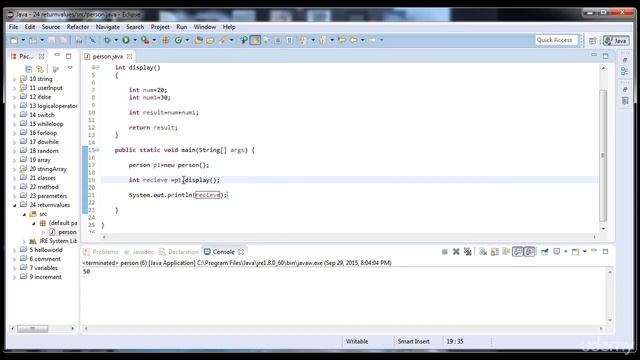The height and width of the screenshot is (360, 640).
Task: Click the editor vertical scrollbar
Action: [x=603, y=155]
